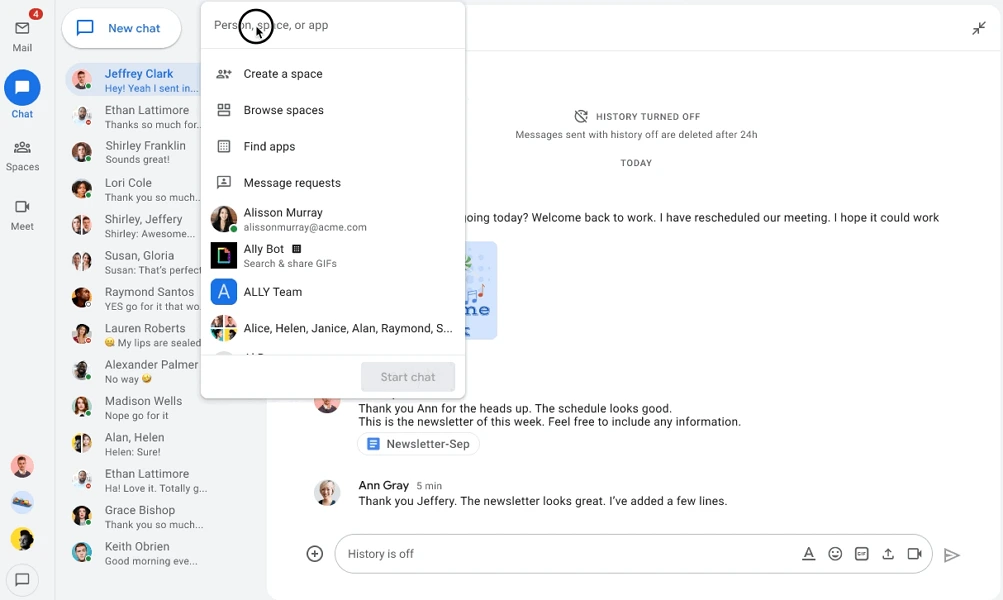Open Spaces in the left sidebar

[22, 155]
